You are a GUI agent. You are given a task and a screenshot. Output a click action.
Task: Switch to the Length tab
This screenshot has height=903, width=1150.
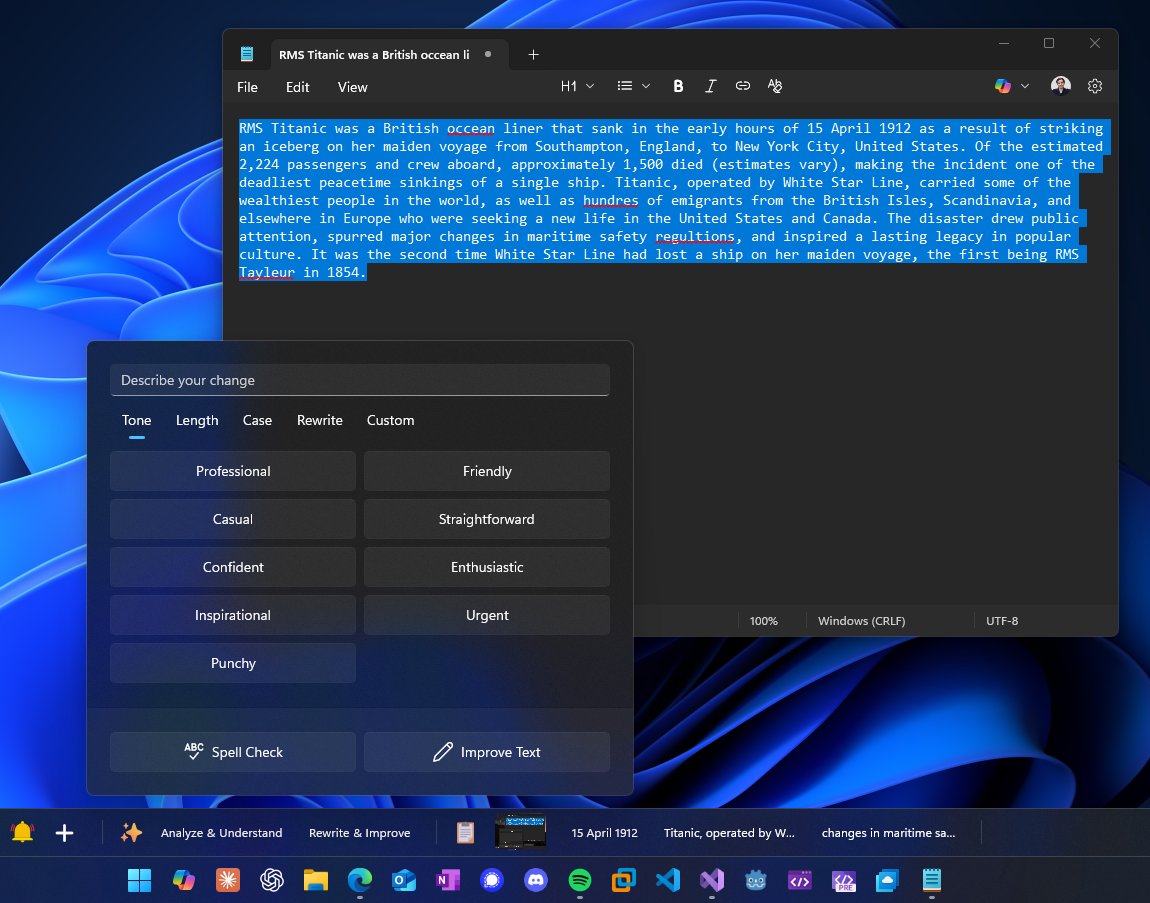197,420
